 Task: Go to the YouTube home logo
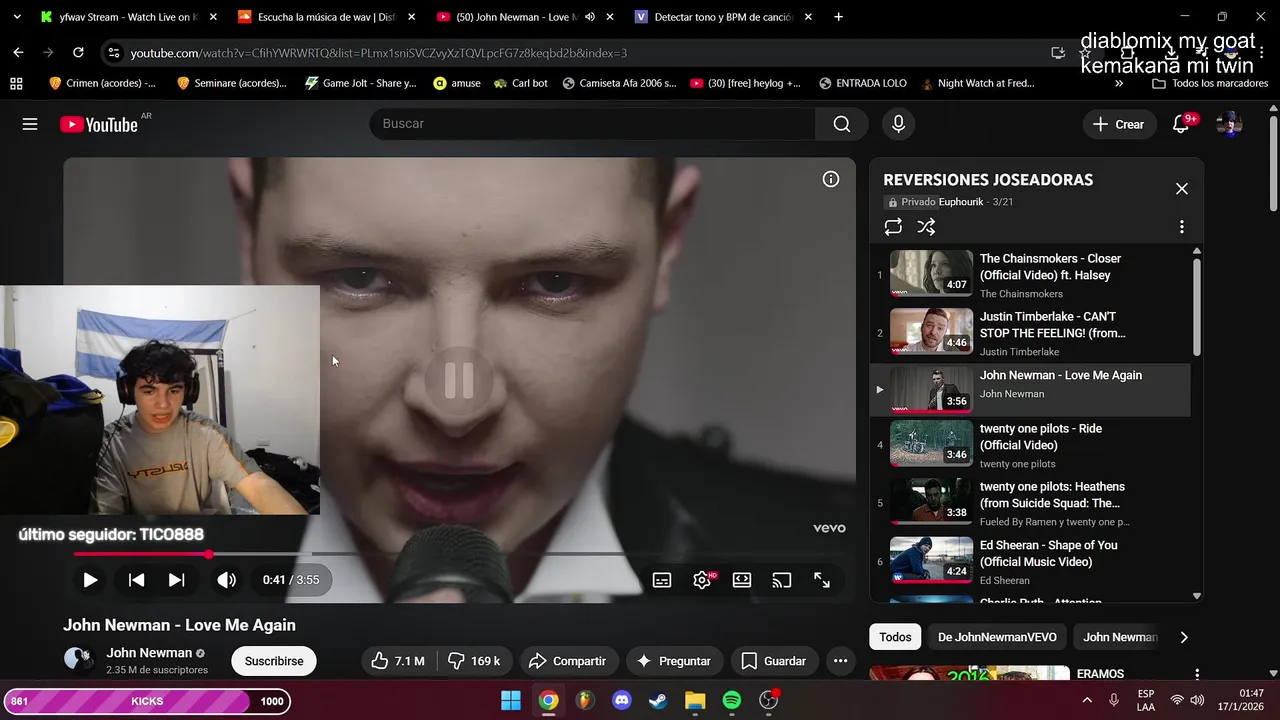99,124
